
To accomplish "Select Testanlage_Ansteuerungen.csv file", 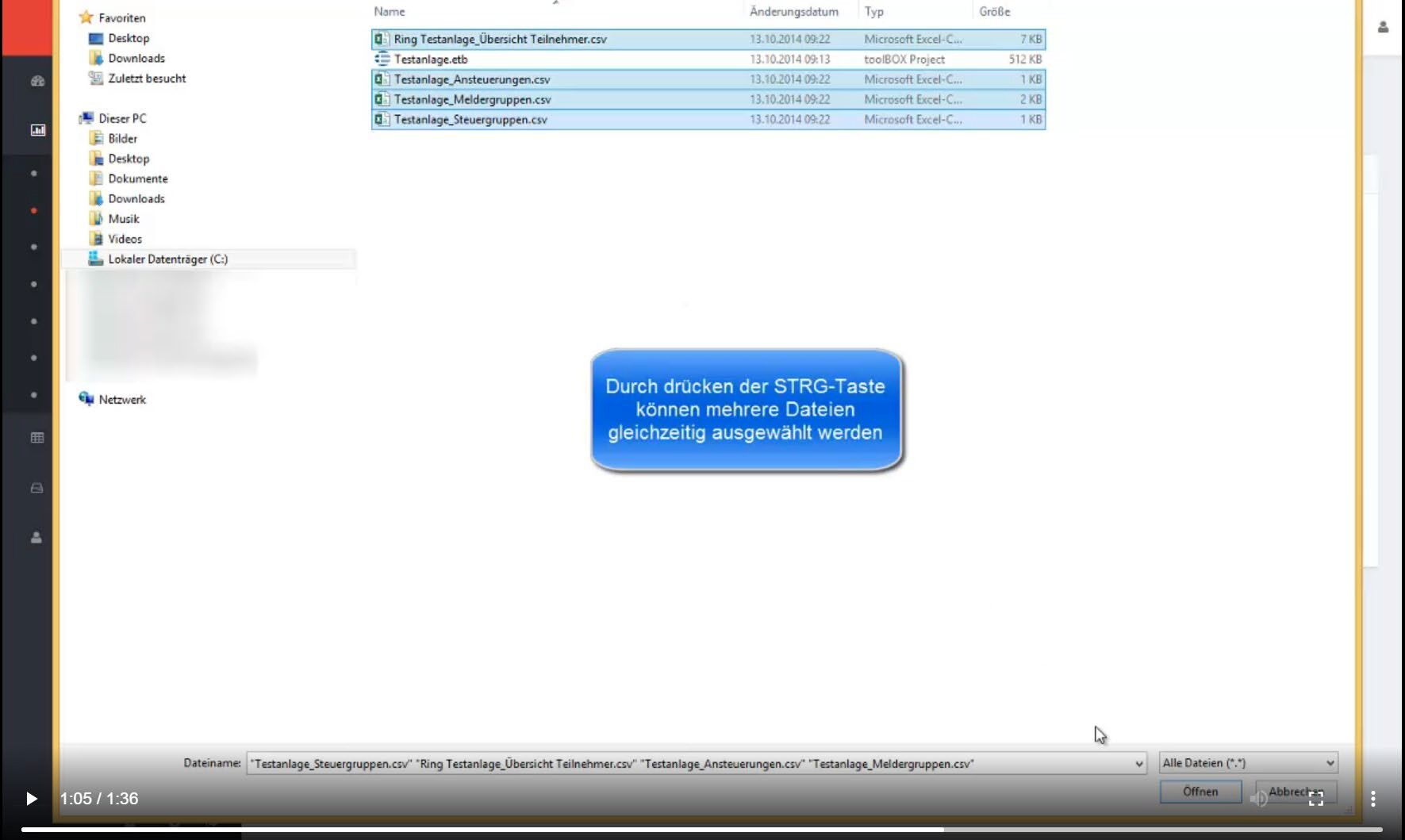I will [x=708, y=79].
